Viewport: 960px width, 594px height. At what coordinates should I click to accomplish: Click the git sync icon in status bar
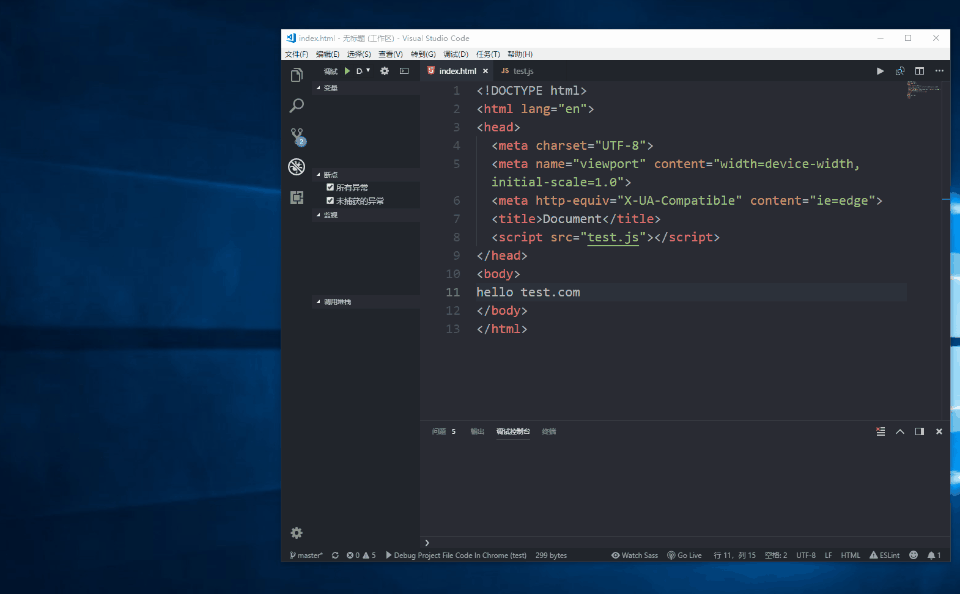(x=335, y=555)
